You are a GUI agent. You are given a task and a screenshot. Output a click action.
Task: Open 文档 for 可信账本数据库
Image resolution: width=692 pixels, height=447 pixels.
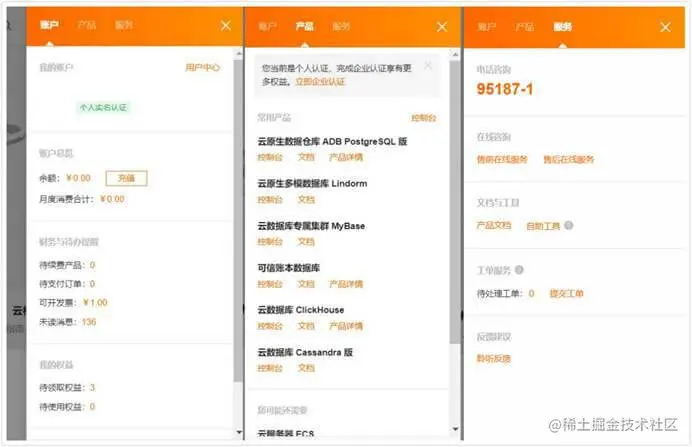(306, 284)
